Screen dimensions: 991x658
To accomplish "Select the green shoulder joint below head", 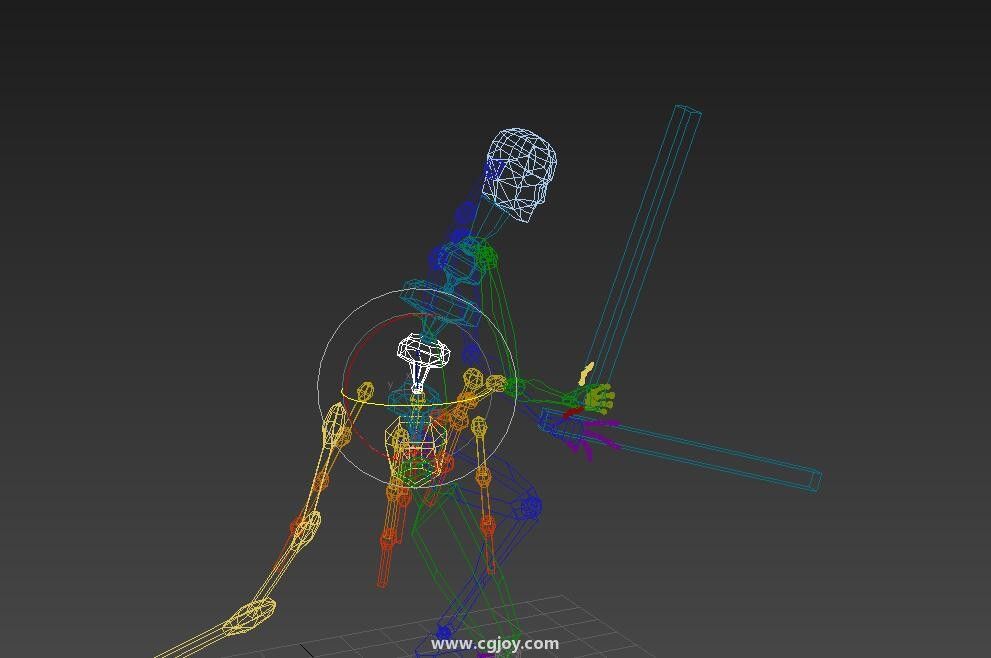I will tap(485, 258).
